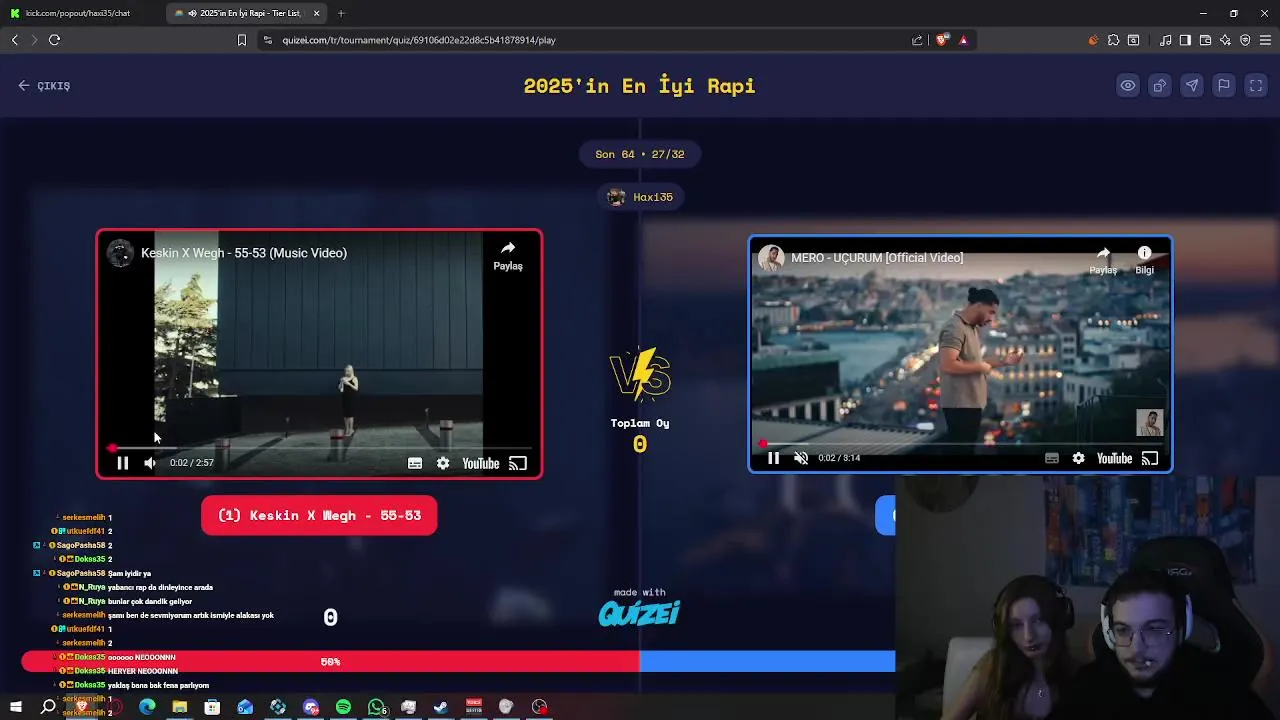Report quiz using the flag icon

tap(1224, 86)
